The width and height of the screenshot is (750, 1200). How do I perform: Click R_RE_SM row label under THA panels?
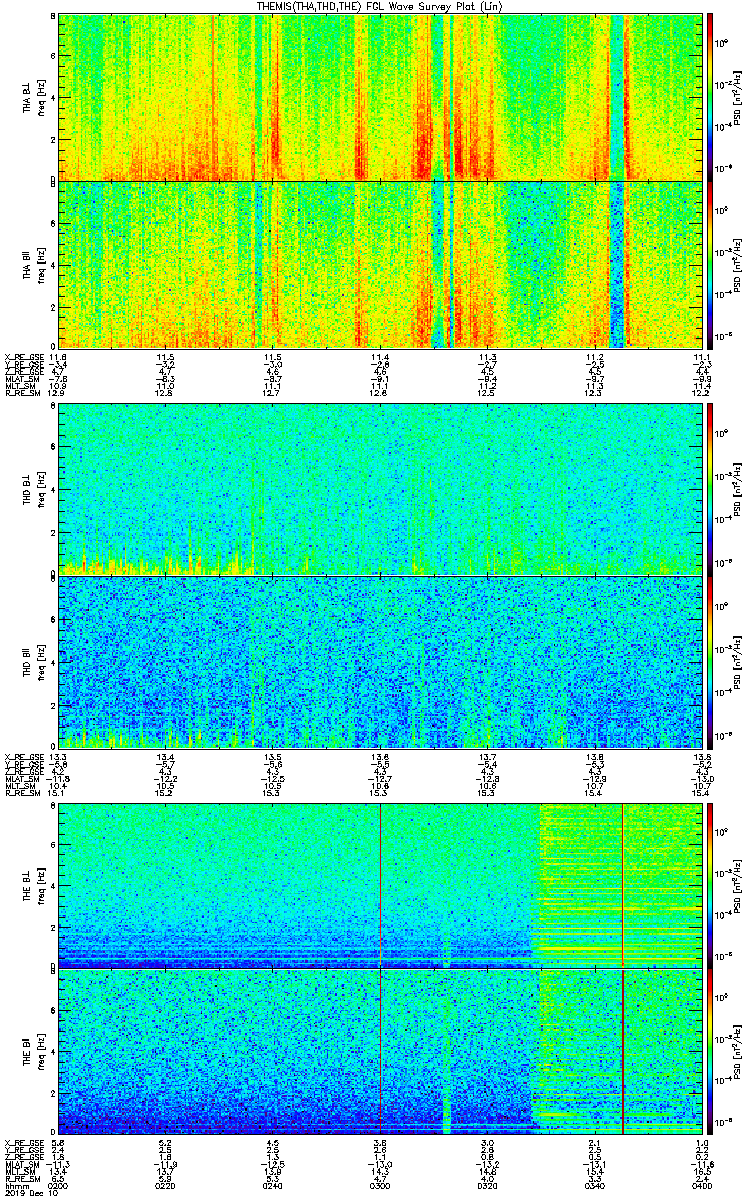(21, 393)
